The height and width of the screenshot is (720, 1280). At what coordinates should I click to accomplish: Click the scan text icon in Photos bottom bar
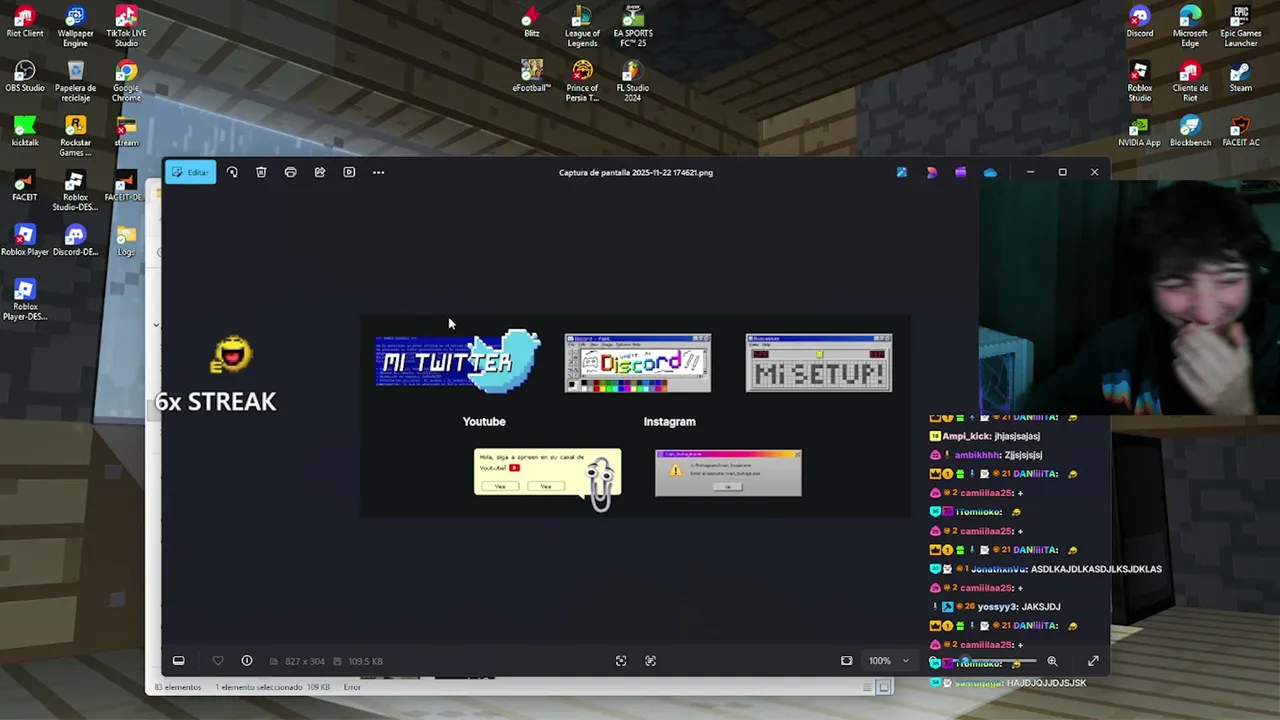tap(650, 661)
